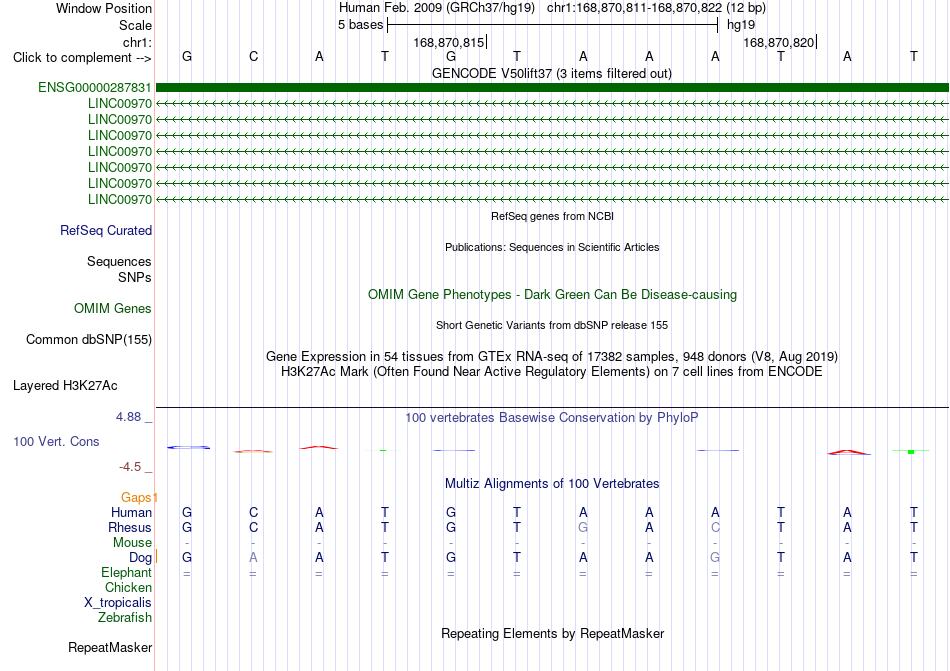Click 'Human Feb. 2009 (GRCh37/hg19)' header text

pos(437,8)
